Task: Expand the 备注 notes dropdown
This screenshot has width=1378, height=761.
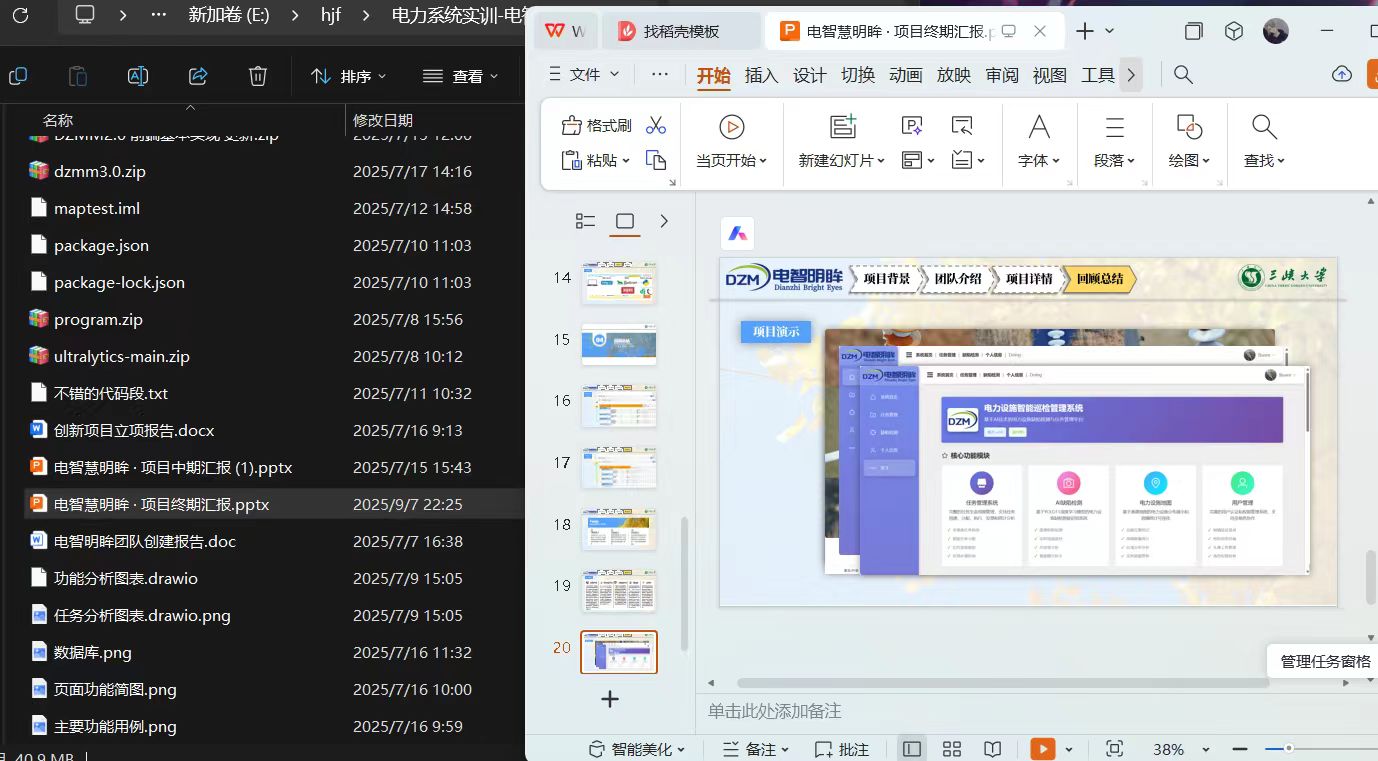Action: pos(763,748)
